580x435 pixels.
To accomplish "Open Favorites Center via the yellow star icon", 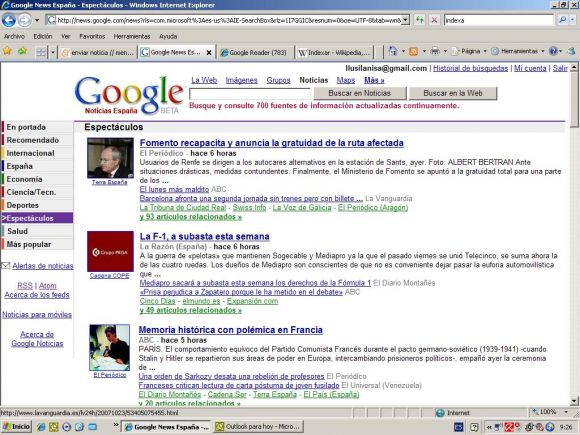I will point(7,51).
